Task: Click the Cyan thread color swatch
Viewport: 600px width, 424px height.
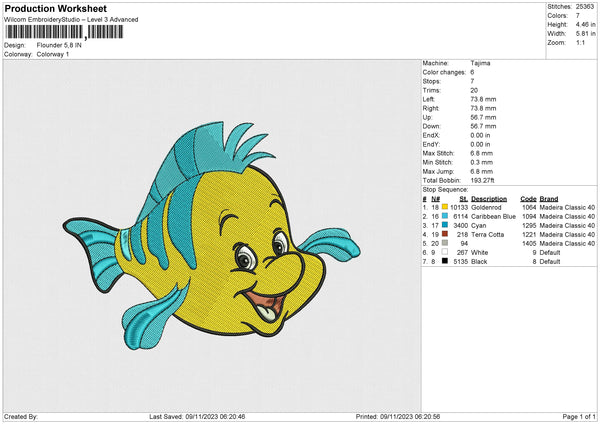Action: click(x=445, y=225)
